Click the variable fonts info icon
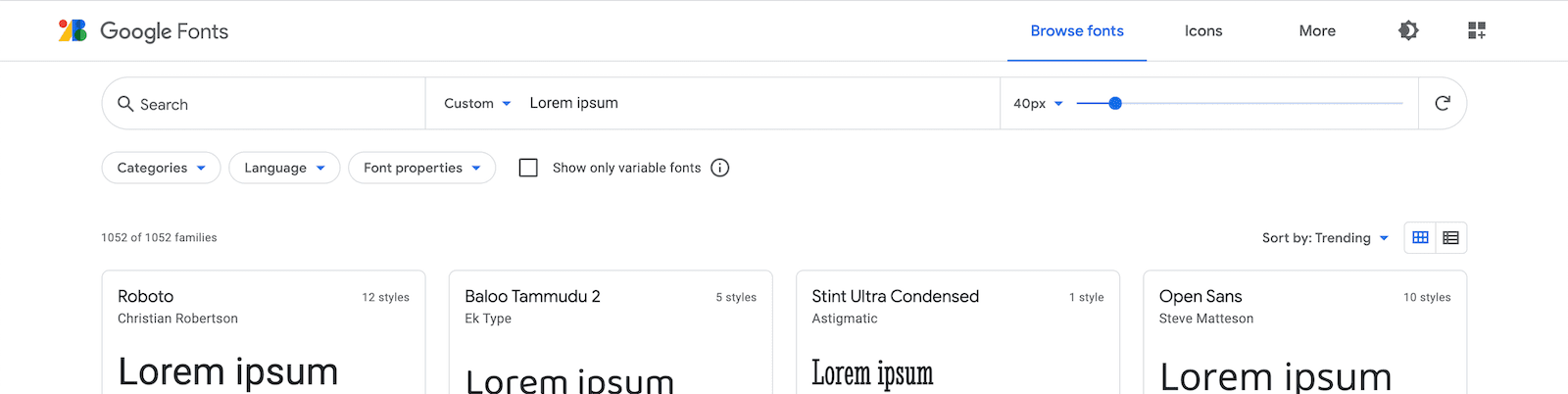 (720, 168)
